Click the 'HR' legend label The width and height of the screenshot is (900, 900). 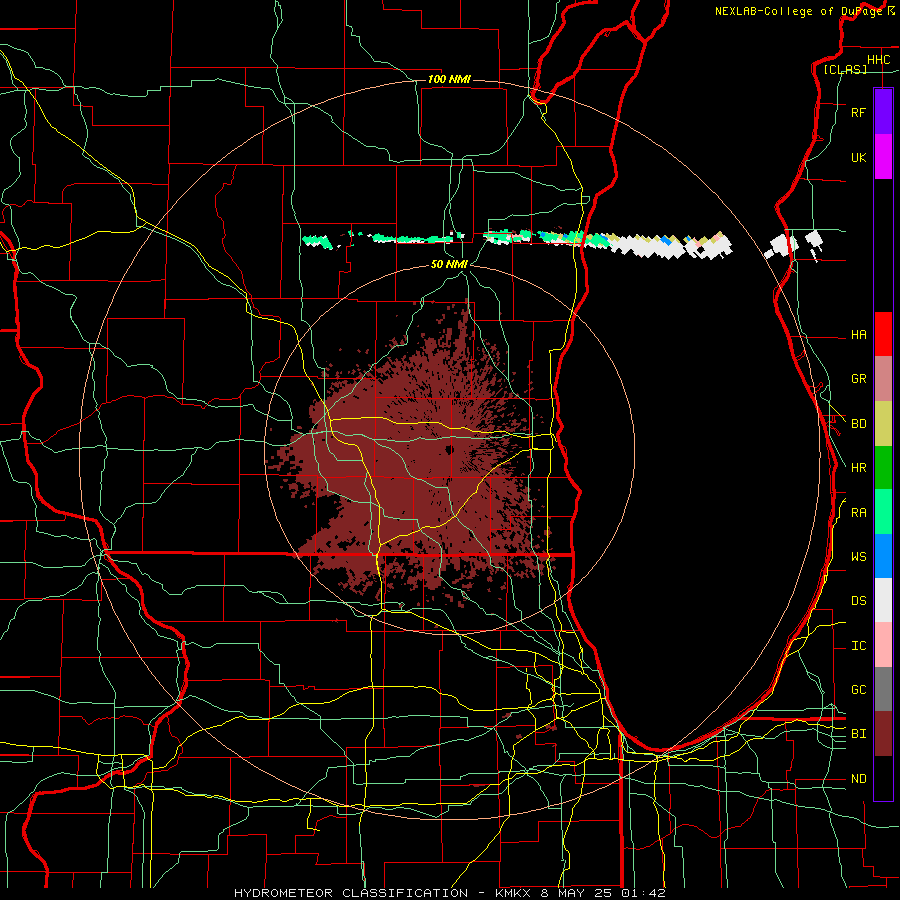858,468
